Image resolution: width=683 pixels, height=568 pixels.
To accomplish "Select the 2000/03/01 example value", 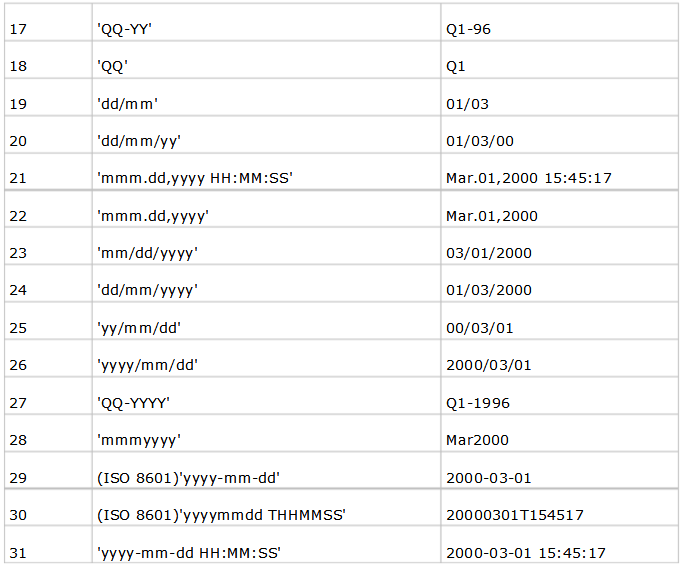I will pyautogui.click(x=489, y=365).
